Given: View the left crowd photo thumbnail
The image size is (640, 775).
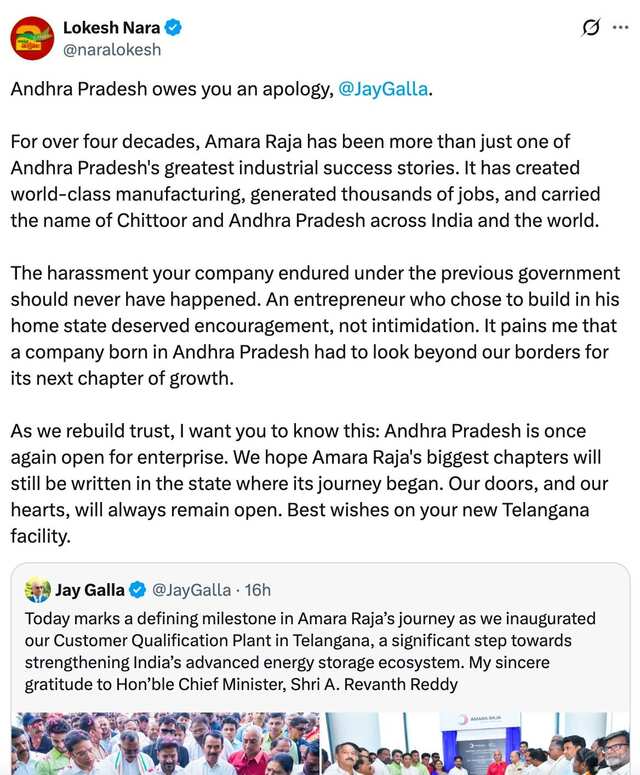Looking at the screenshot, I should [165, 743].
